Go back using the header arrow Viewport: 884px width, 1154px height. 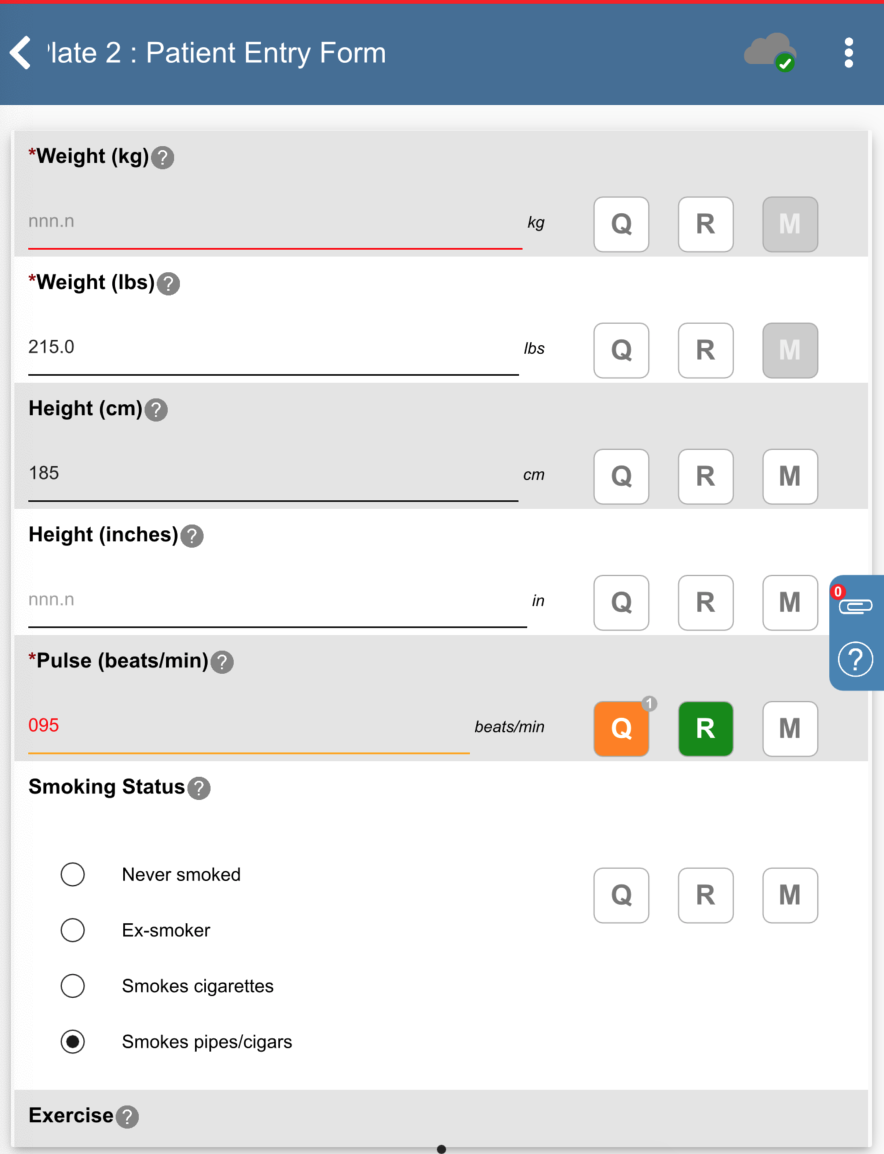tap(21, 53)
